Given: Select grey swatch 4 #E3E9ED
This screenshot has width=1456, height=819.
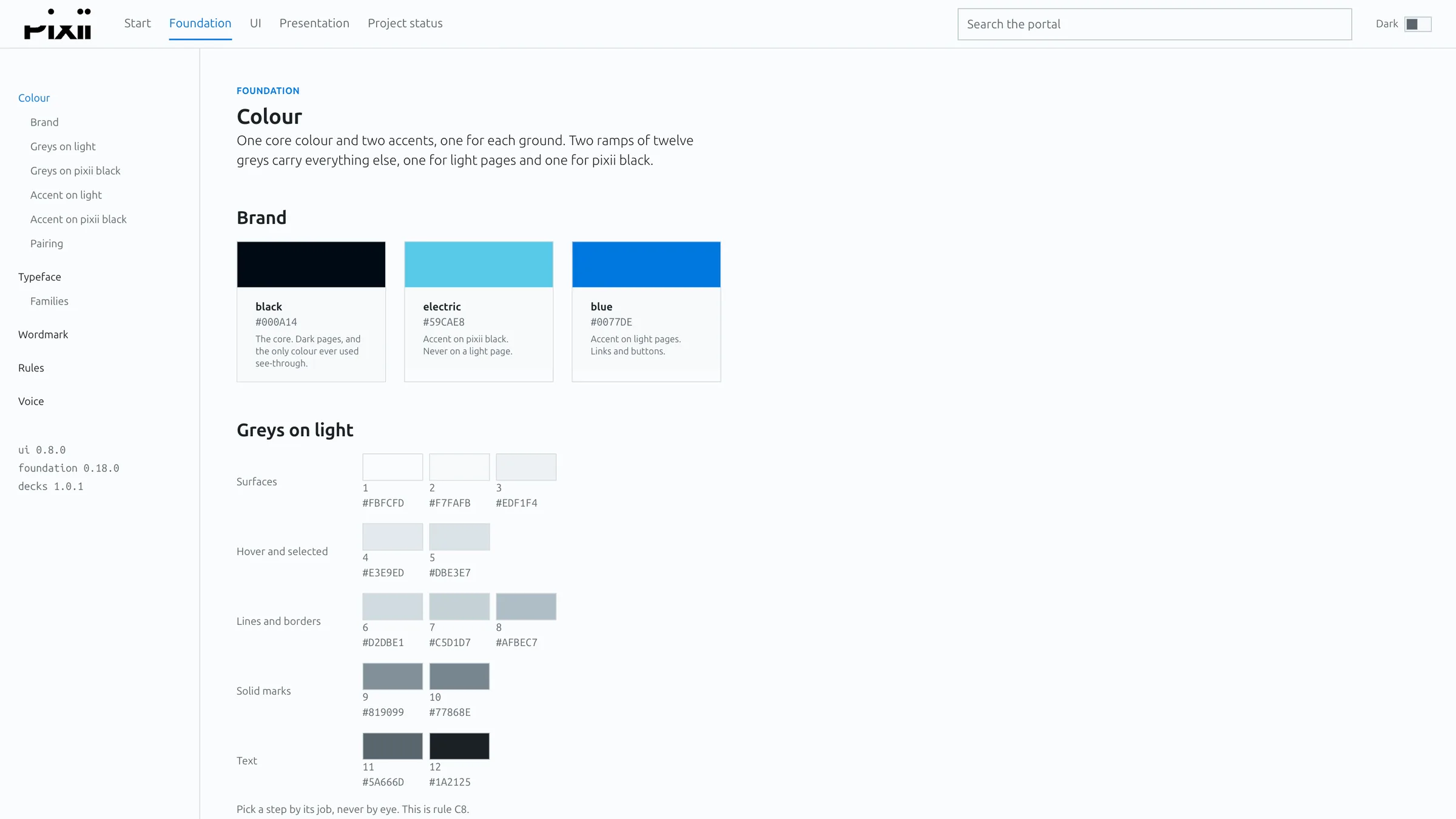Looking at the screenshot, I should (x=393, y=537).
